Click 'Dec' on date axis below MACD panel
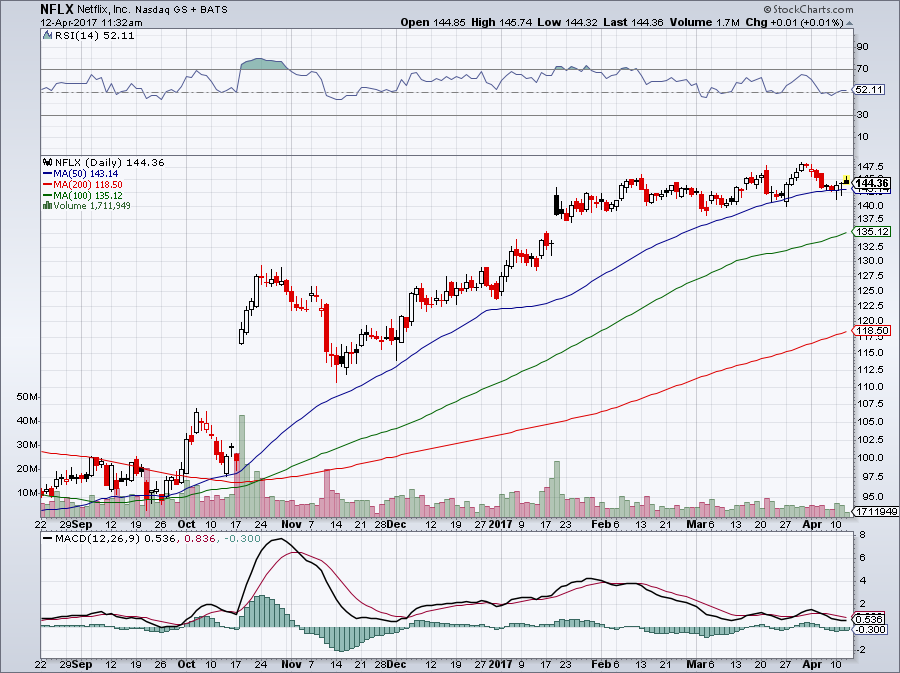This screenshot has width=900, height=673. pos(396,664)
